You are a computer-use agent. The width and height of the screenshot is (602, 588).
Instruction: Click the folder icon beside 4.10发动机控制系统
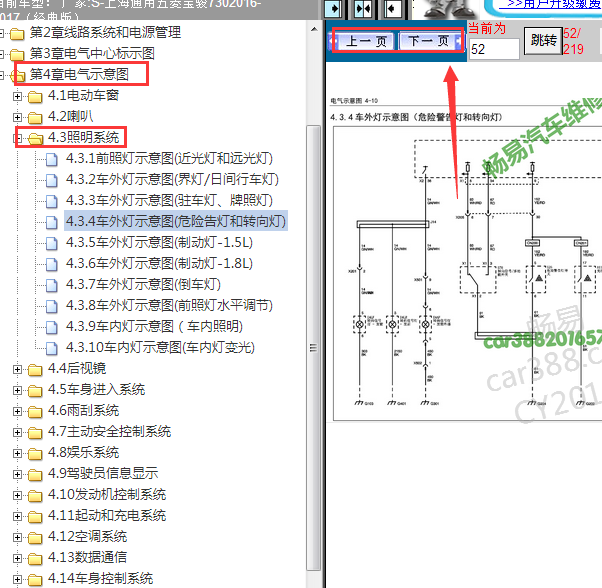coord(35,496)
